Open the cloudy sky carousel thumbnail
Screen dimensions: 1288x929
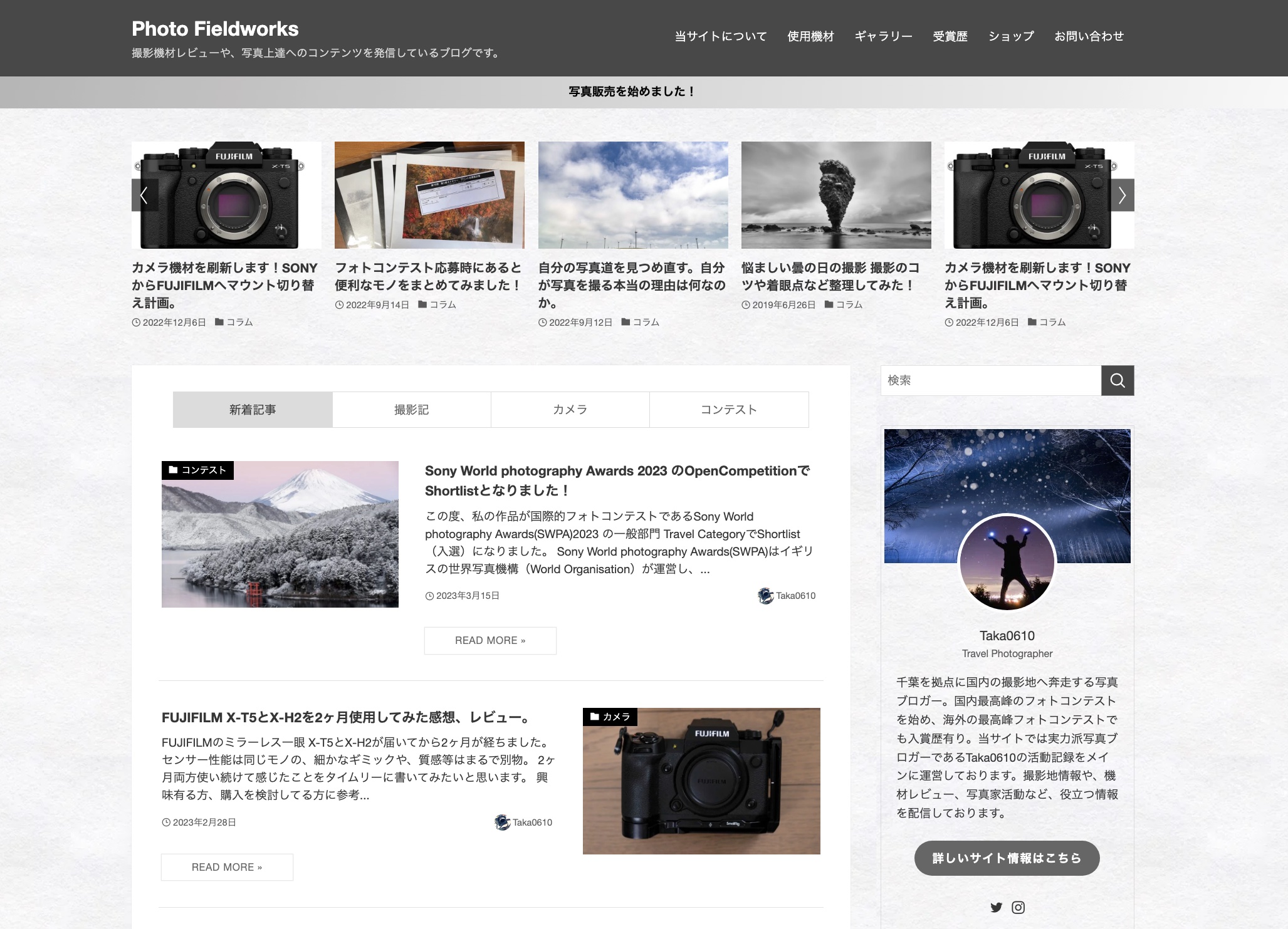[633, 195]
